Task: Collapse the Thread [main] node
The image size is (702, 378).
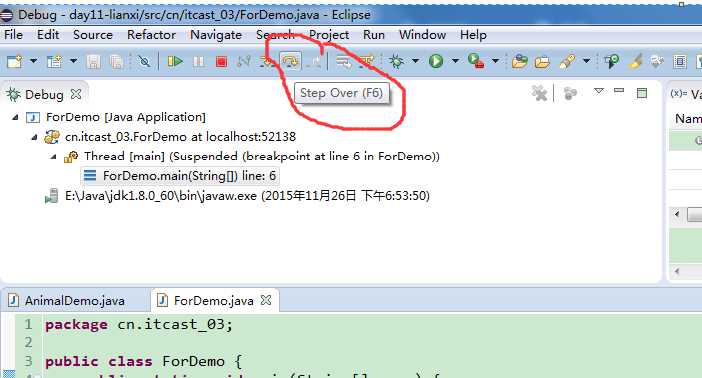Action: [54, 157]
